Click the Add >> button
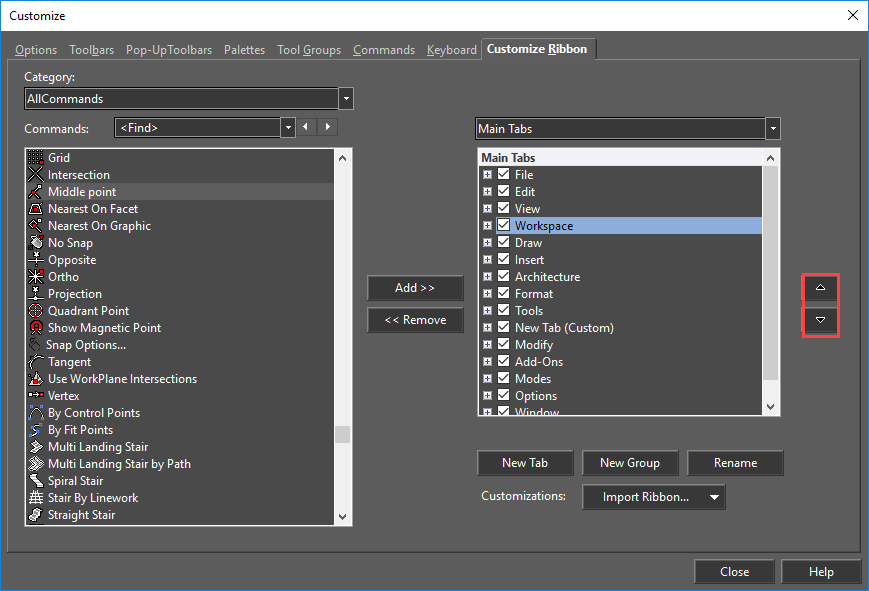 (x=415, y=288)
